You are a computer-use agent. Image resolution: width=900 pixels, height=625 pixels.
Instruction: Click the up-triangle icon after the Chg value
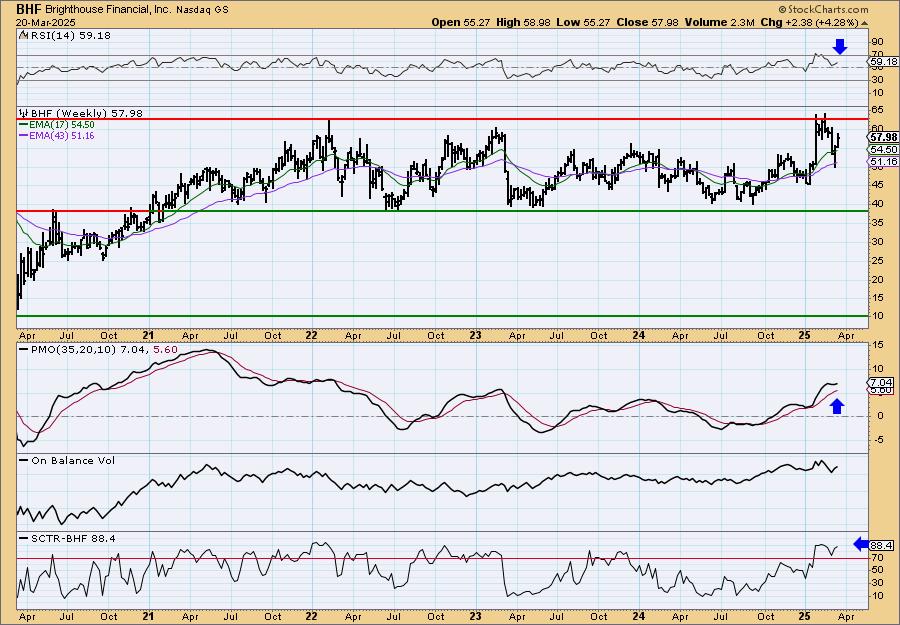864,23
